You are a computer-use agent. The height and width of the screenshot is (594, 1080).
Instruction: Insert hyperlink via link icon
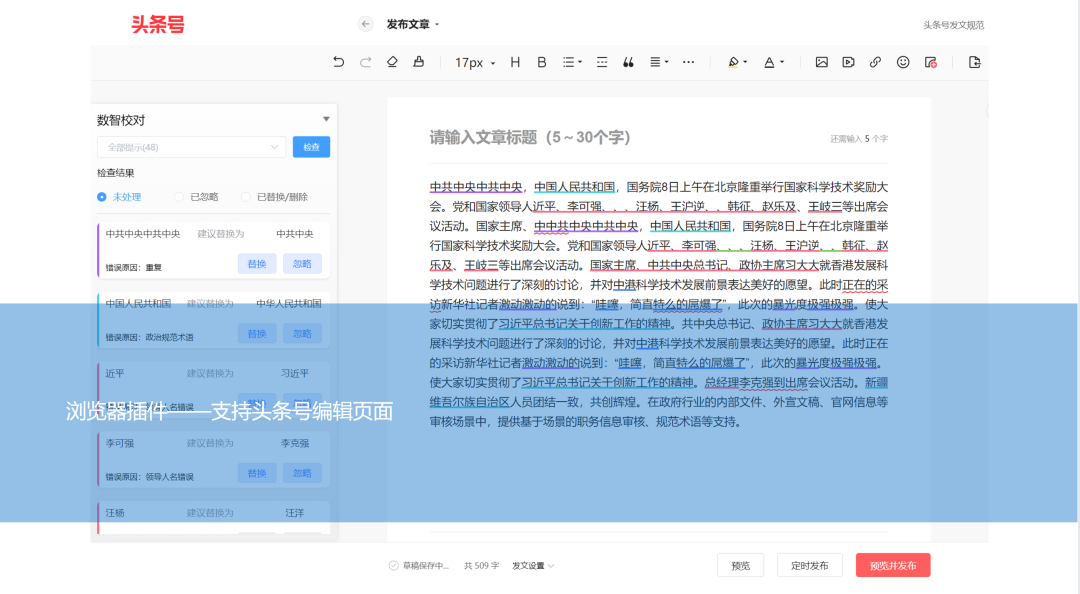coord(875,62)
